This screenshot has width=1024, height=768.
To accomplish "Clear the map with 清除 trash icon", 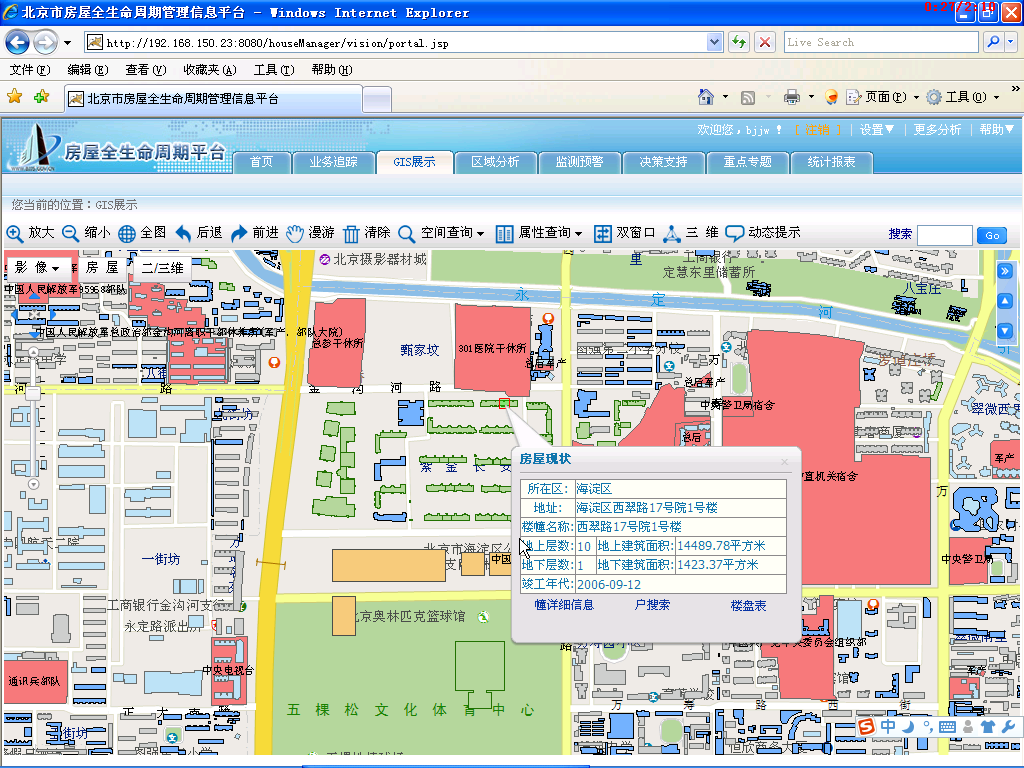I will click(351, 233).
